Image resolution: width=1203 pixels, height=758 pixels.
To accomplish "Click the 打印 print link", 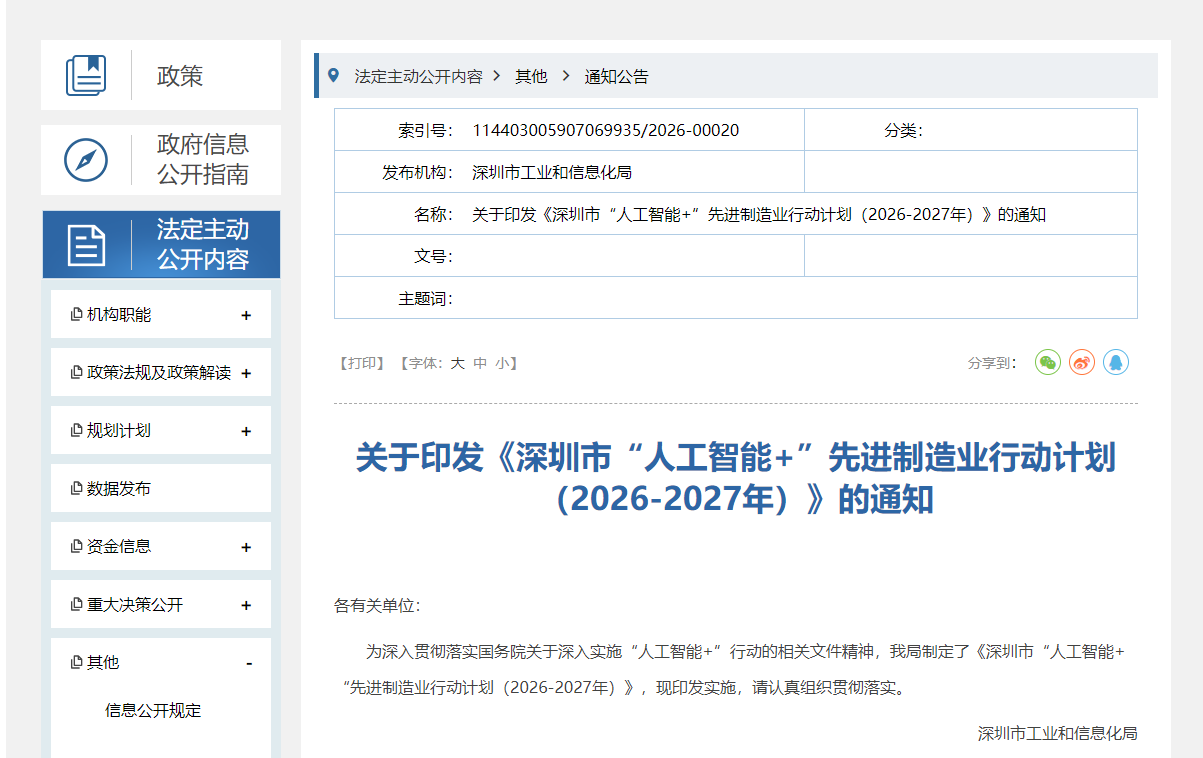I will [x=361, y=363].
